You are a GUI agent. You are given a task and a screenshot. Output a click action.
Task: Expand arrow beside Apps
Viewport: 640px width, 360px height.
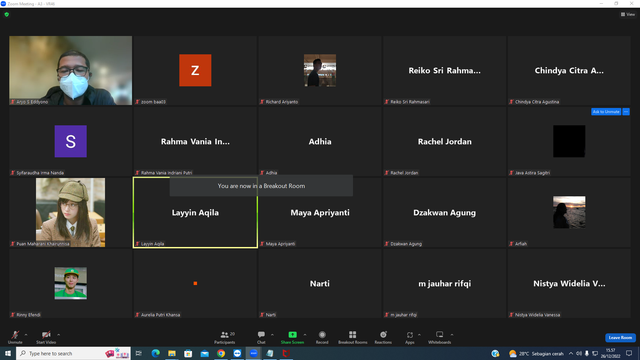point(419,335)
